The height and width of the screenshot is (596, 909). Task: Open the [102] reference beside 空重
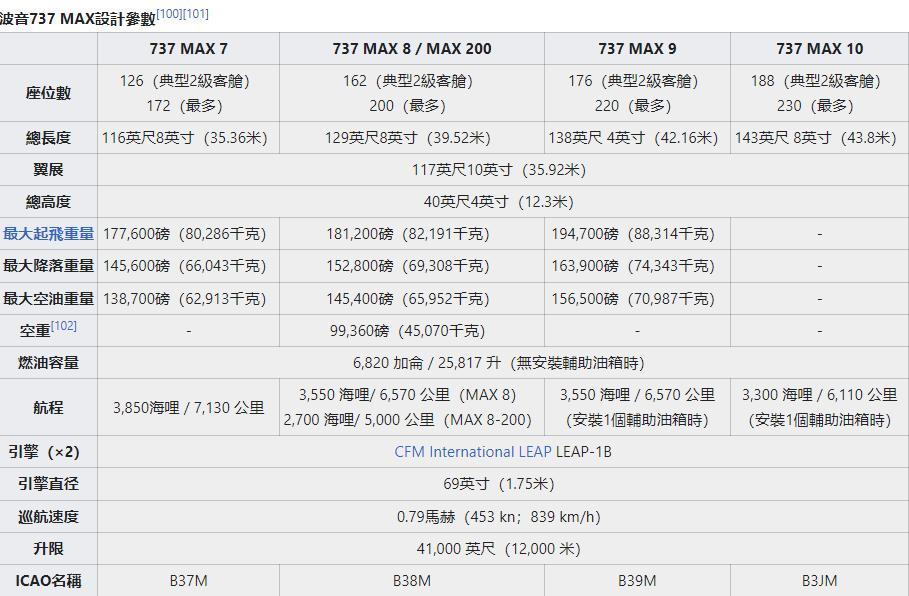(64, 326)
